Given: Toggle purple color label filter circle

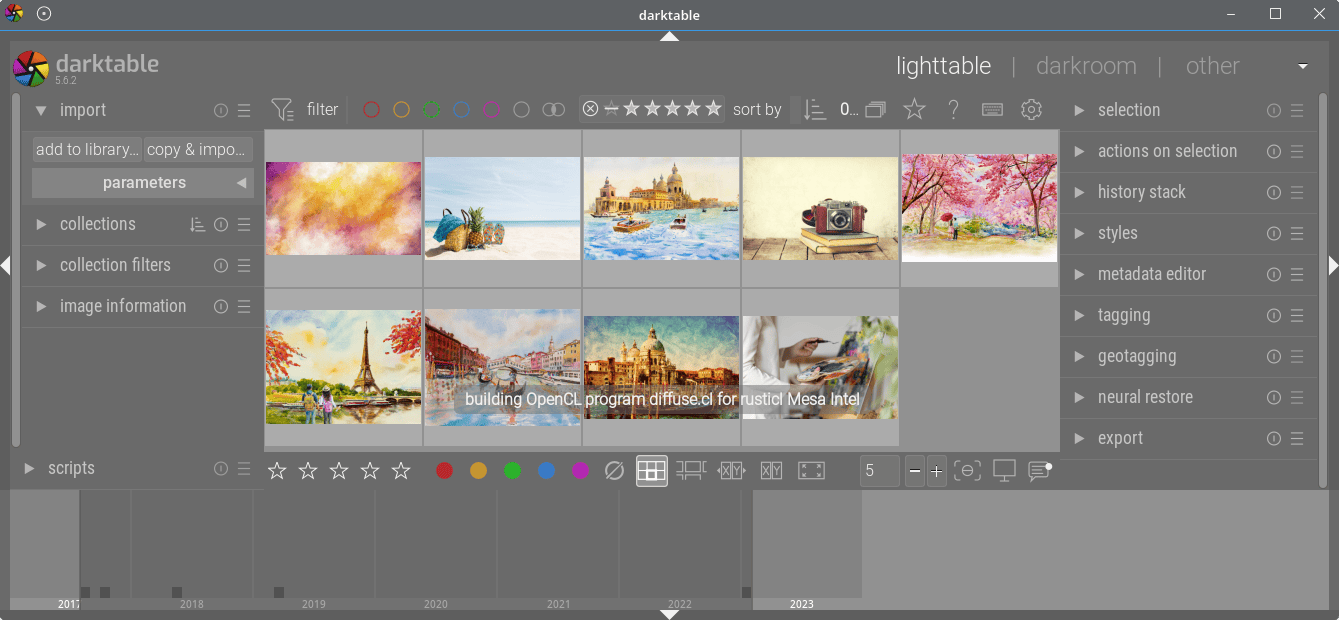Looking at the screenshot, I should pos(491,110).
